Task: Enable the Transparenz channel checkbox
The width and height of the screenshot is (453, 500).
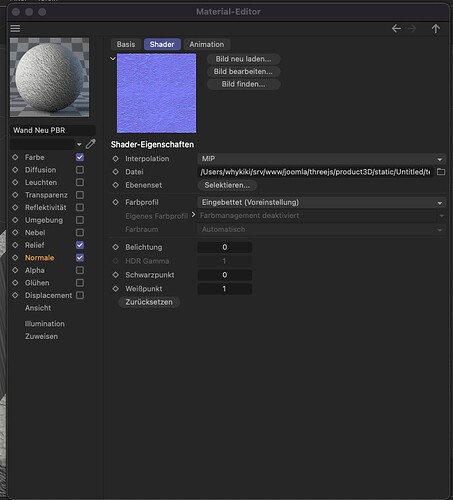Action: click(x=80, y=195)
